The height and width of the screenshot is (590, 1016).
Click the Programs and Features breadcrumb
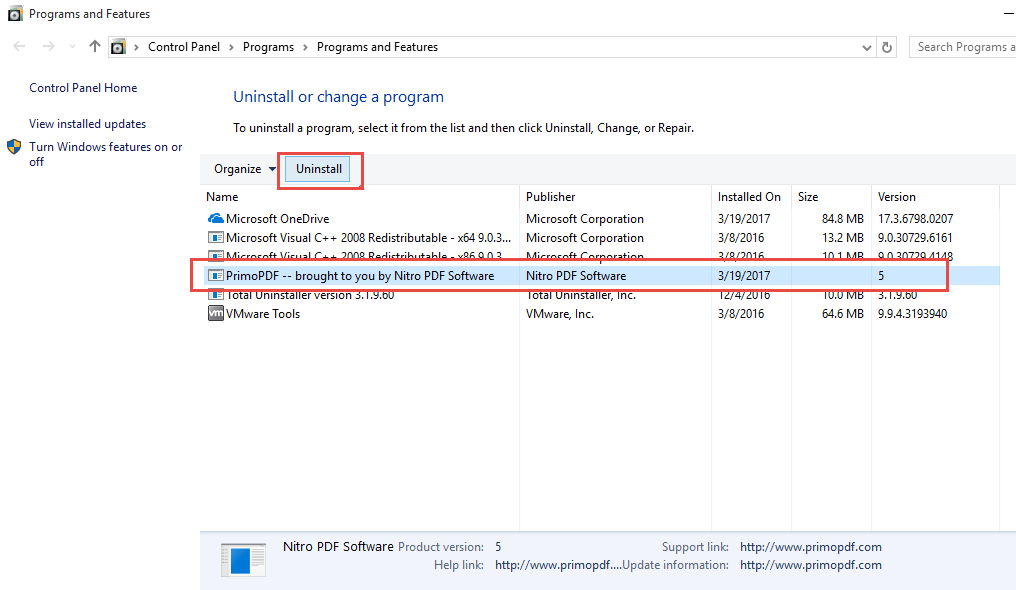coord(377,47)
